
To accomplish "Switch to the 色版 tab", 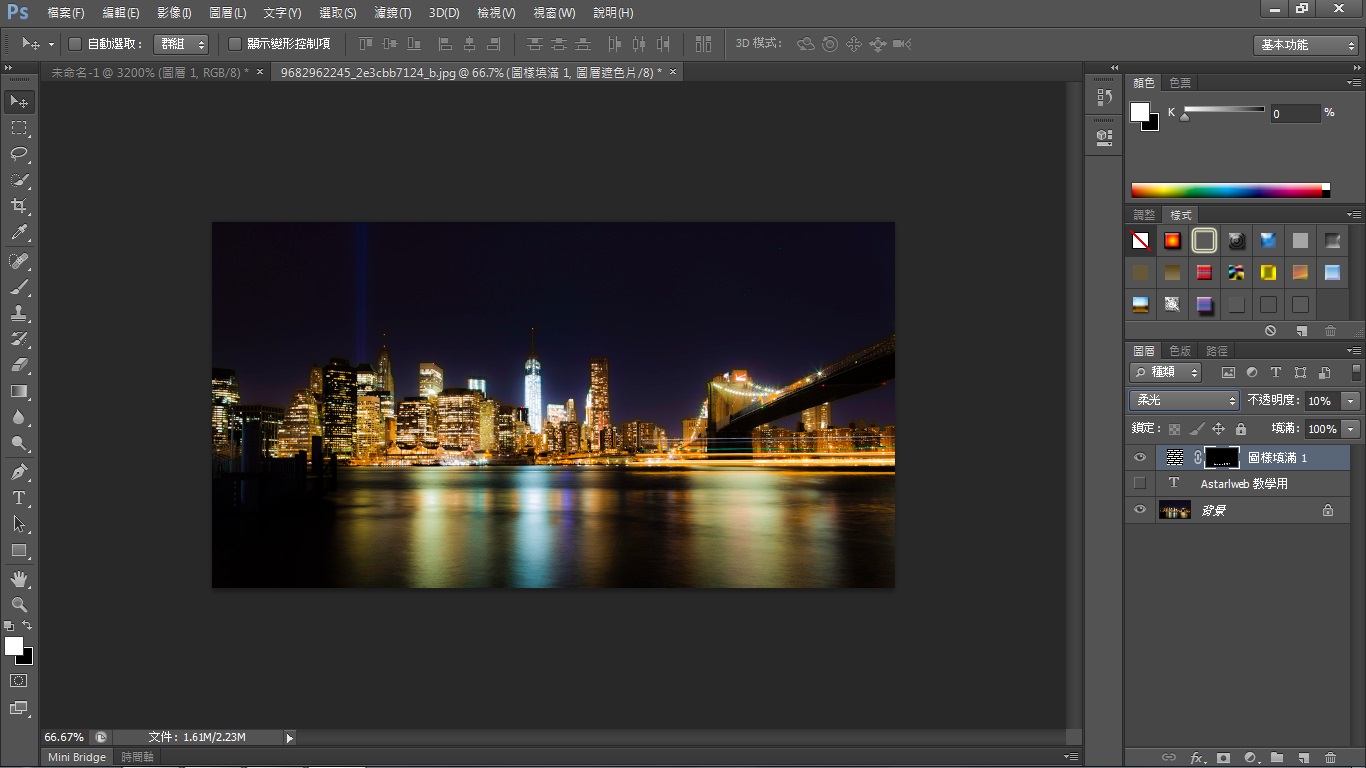I will pyautogui.click(x=1180, y=351).
